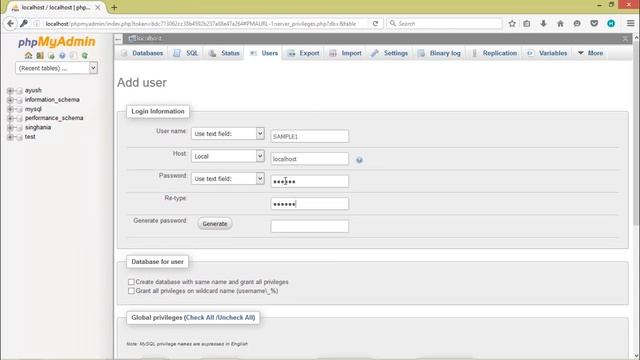
Task: Expand the information_schema database node
Action: tap(10, 100)
